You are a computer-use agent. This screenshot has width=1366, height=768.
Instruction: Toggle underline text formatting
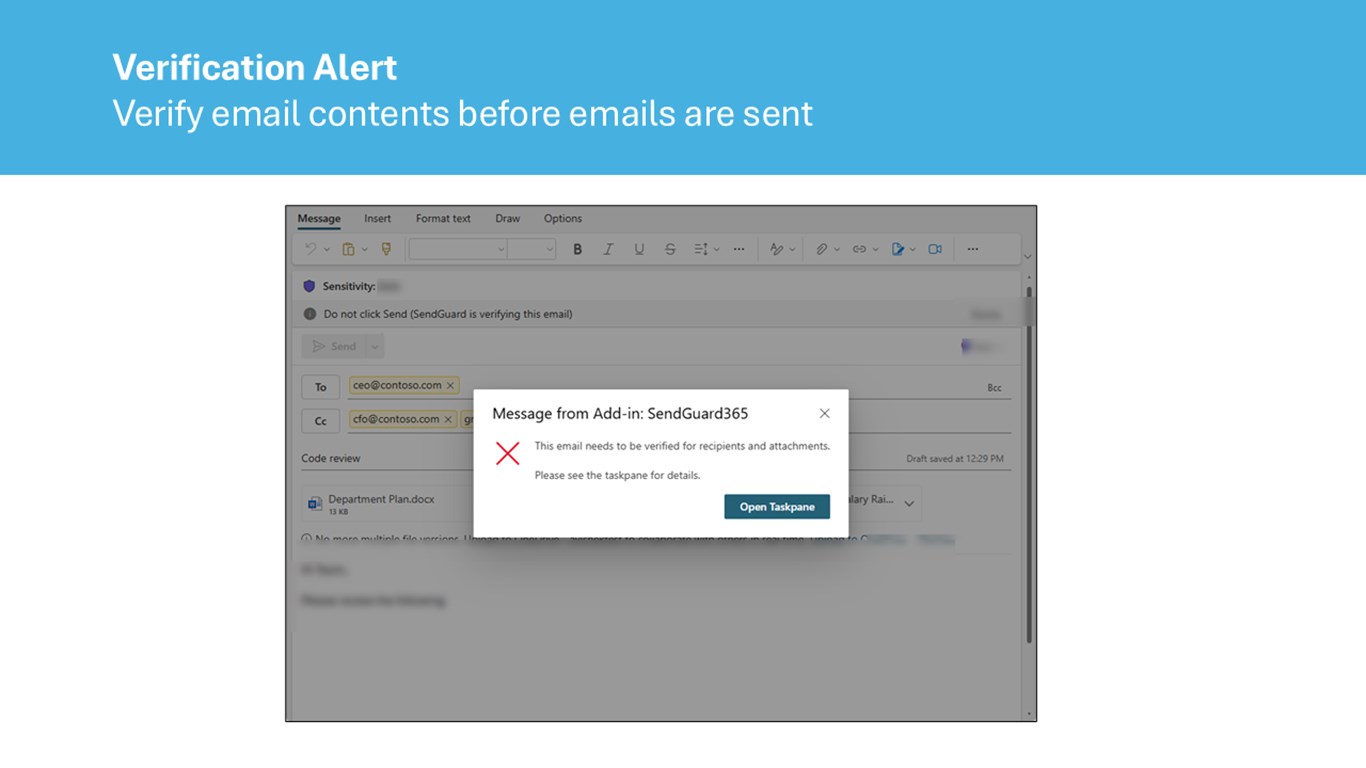tap(639, 249)
